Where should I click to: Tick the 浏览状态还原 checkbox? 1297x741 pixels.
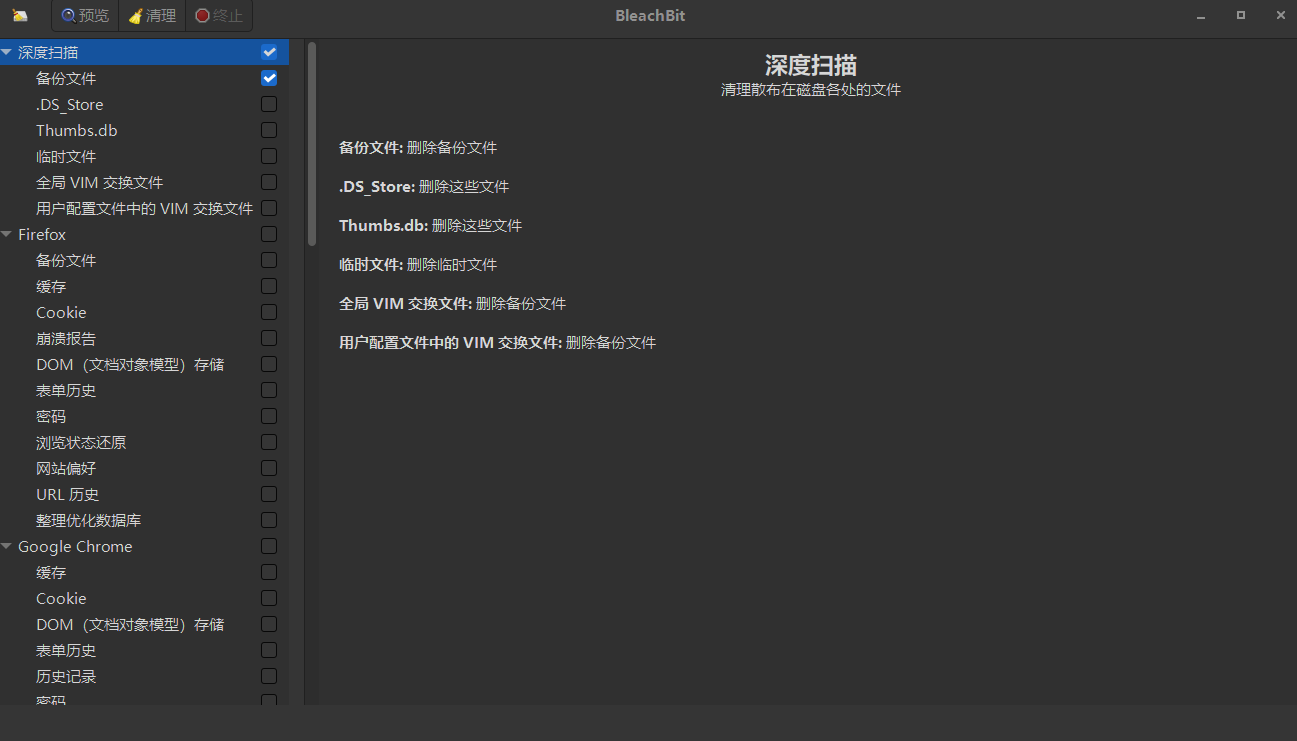tap(269, 442)
